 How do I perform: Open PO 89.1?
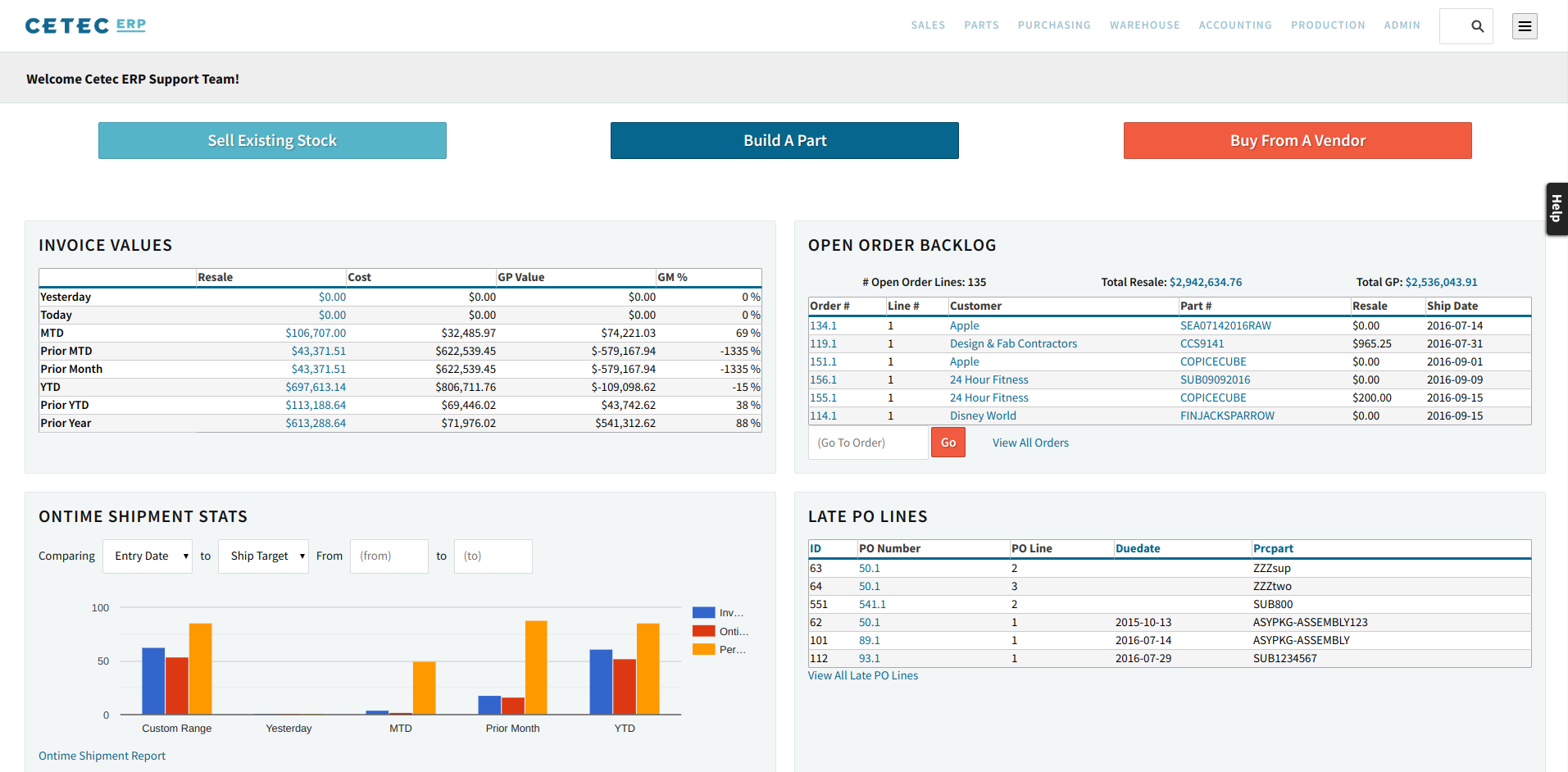[x=870, y=640]
